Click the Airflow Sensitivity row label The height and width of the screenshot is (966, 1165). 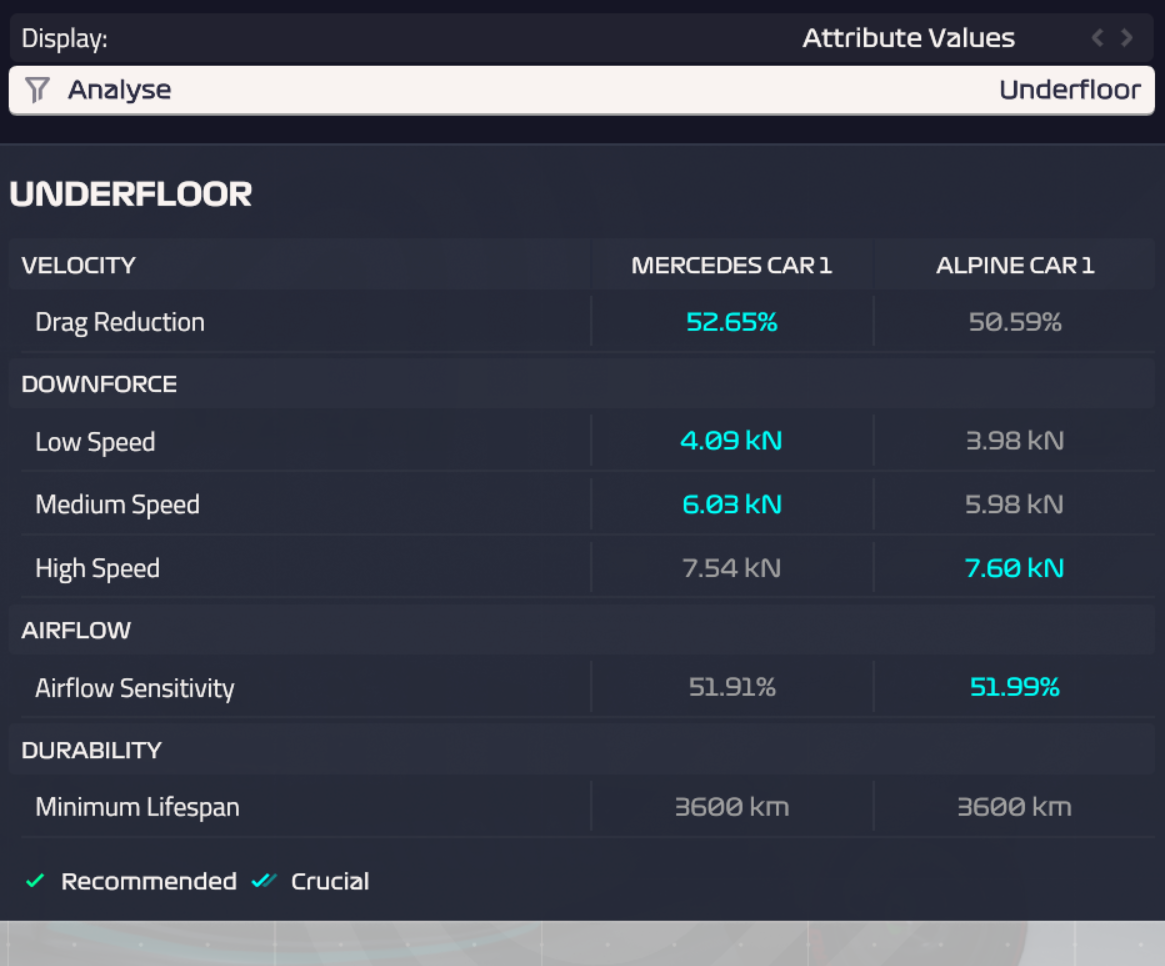(x=134, y=688)
